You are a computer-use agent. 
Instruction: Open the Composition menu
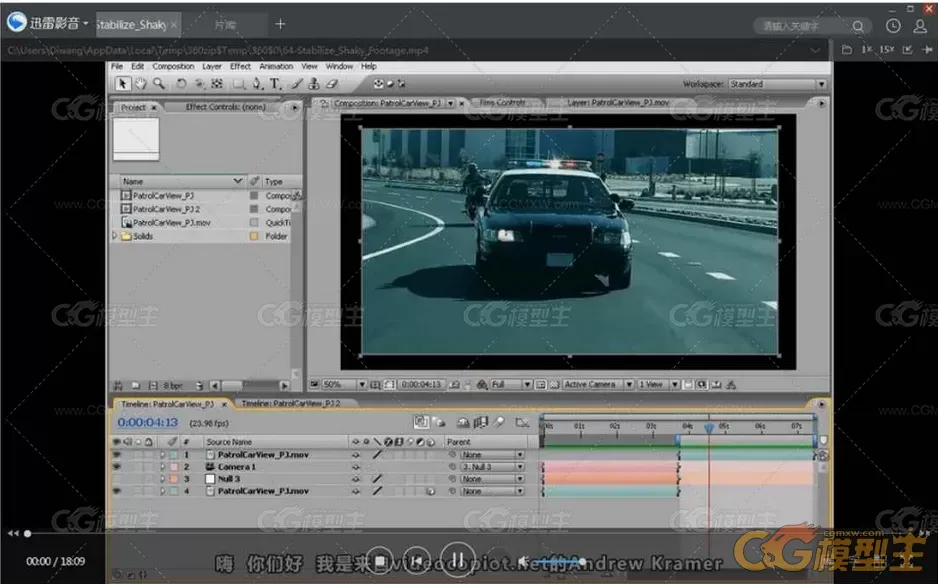(x=173, y=66)
